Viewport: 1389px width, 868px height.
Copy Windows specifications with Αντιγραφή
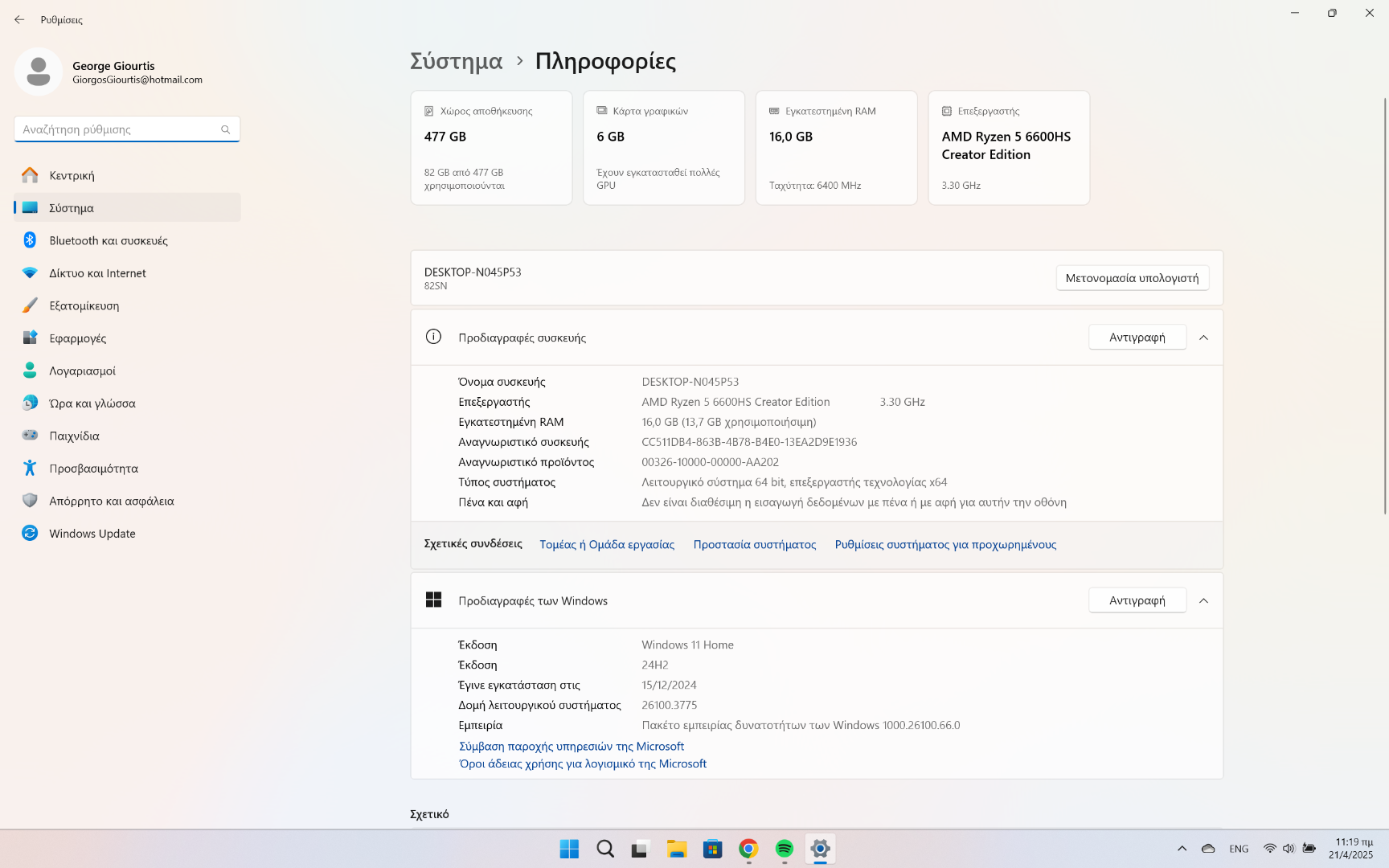pyautogui.click(x=1137, y=600)
